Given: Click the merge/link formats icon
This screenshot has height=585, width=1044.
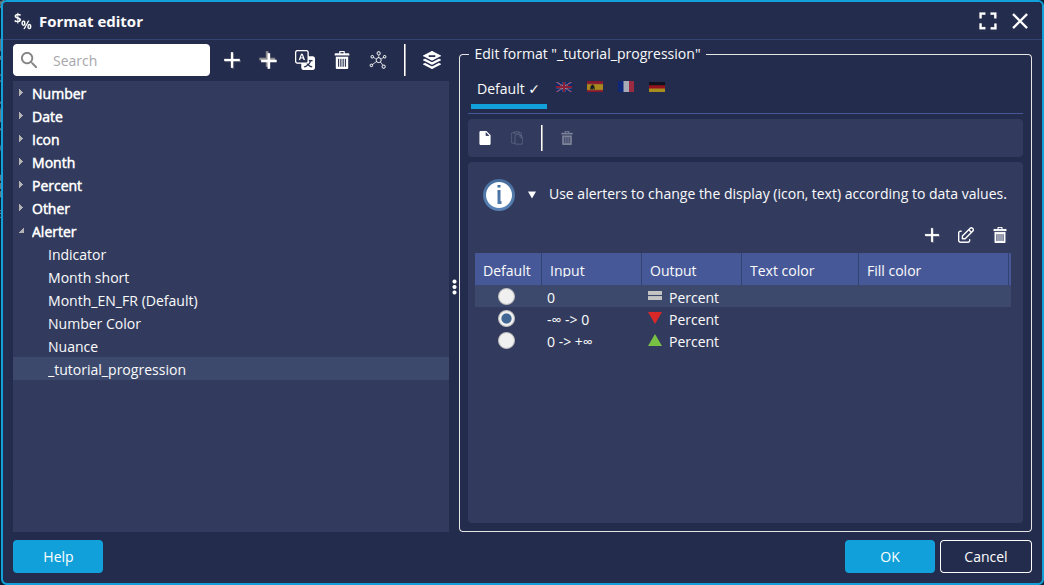Looking at the screenshot, I should tap(378, 60).
